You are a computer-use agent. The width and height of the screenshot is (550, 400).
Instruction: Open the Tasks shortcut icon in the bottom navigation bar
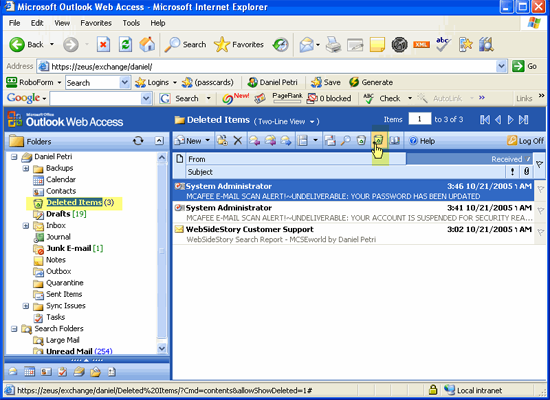coord(62,372)
